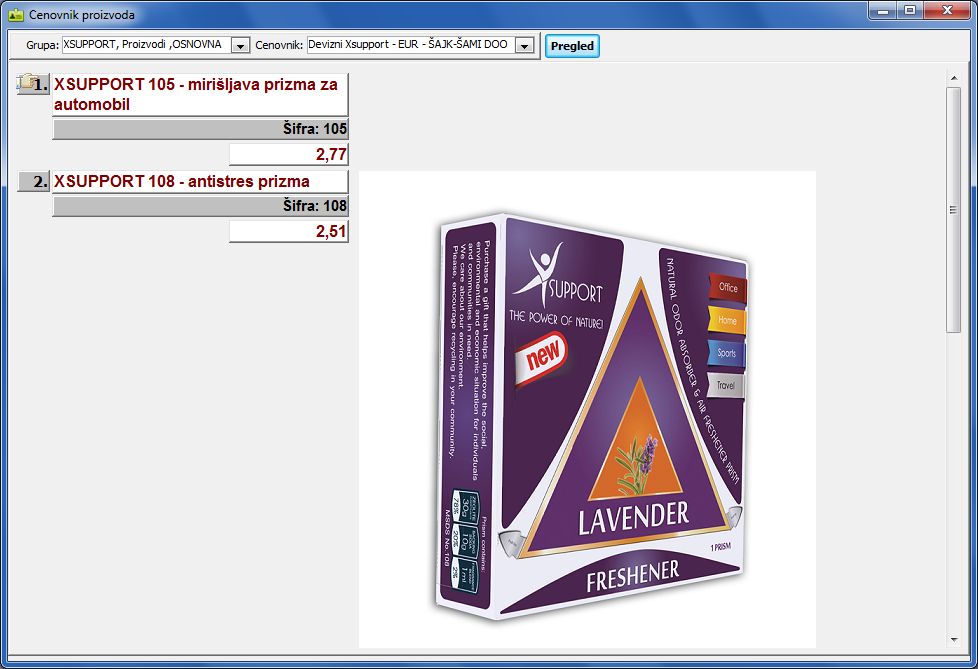Open the Cenovnik dropdown arrow
Viewport: 978px width, 669px height.
click(525, 46)
